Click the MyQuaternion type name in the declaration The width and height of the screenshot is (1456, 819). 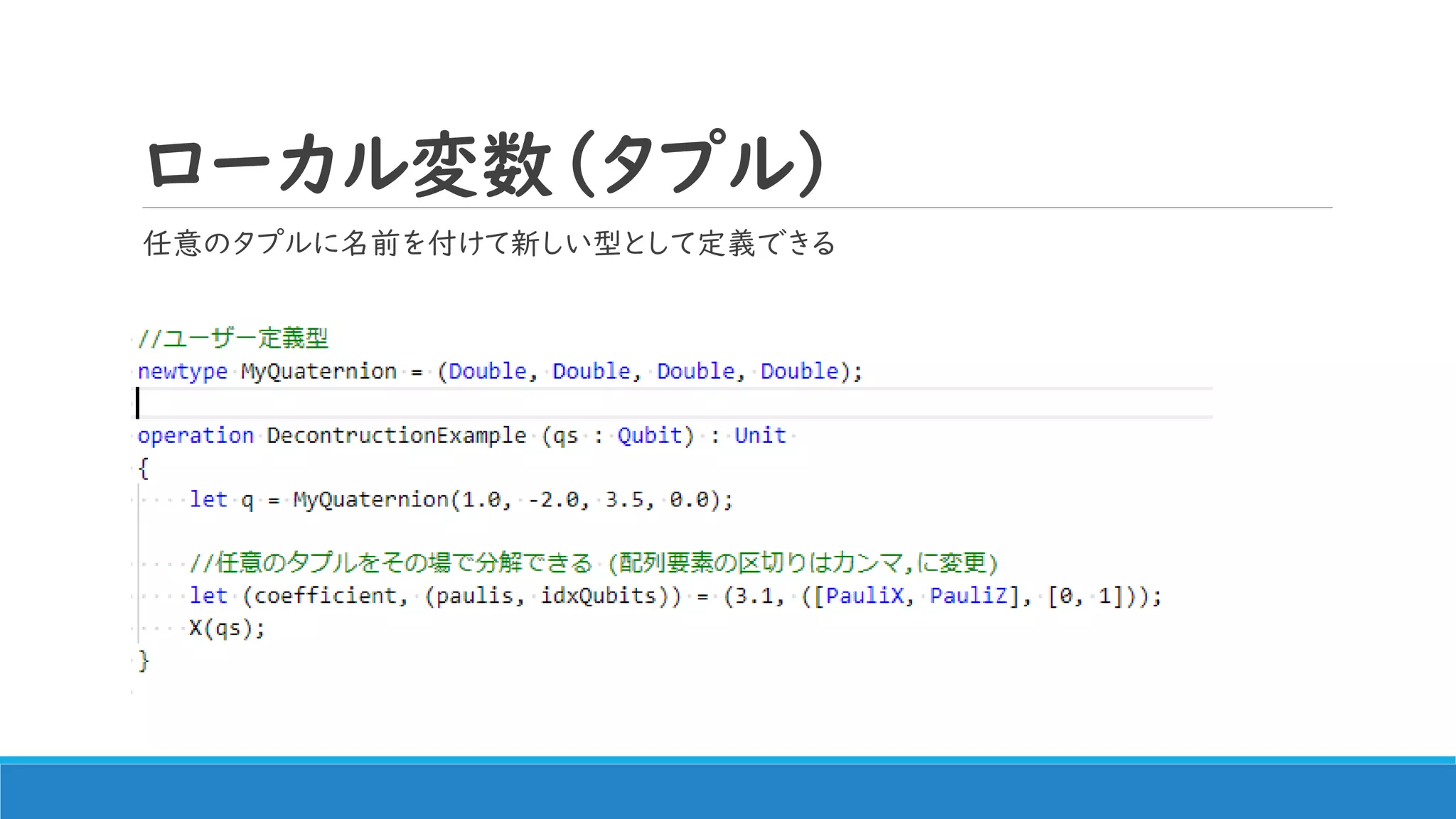pos(318,372)
